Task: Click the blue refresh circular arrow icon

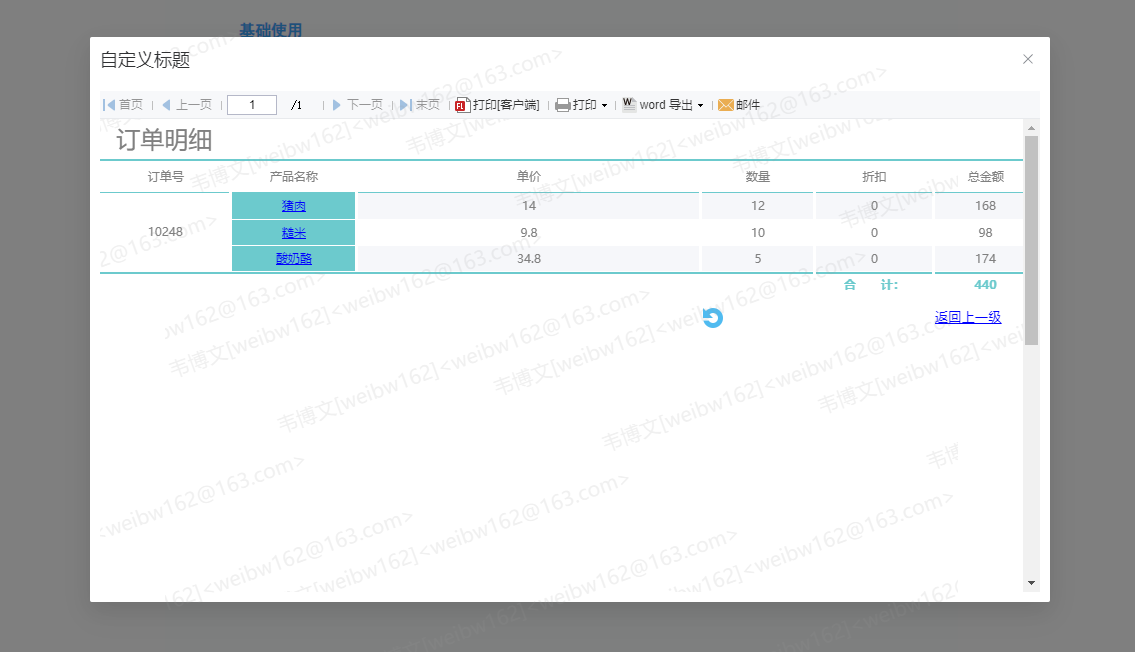Action: pyautogui.click(x=712, y=318)
